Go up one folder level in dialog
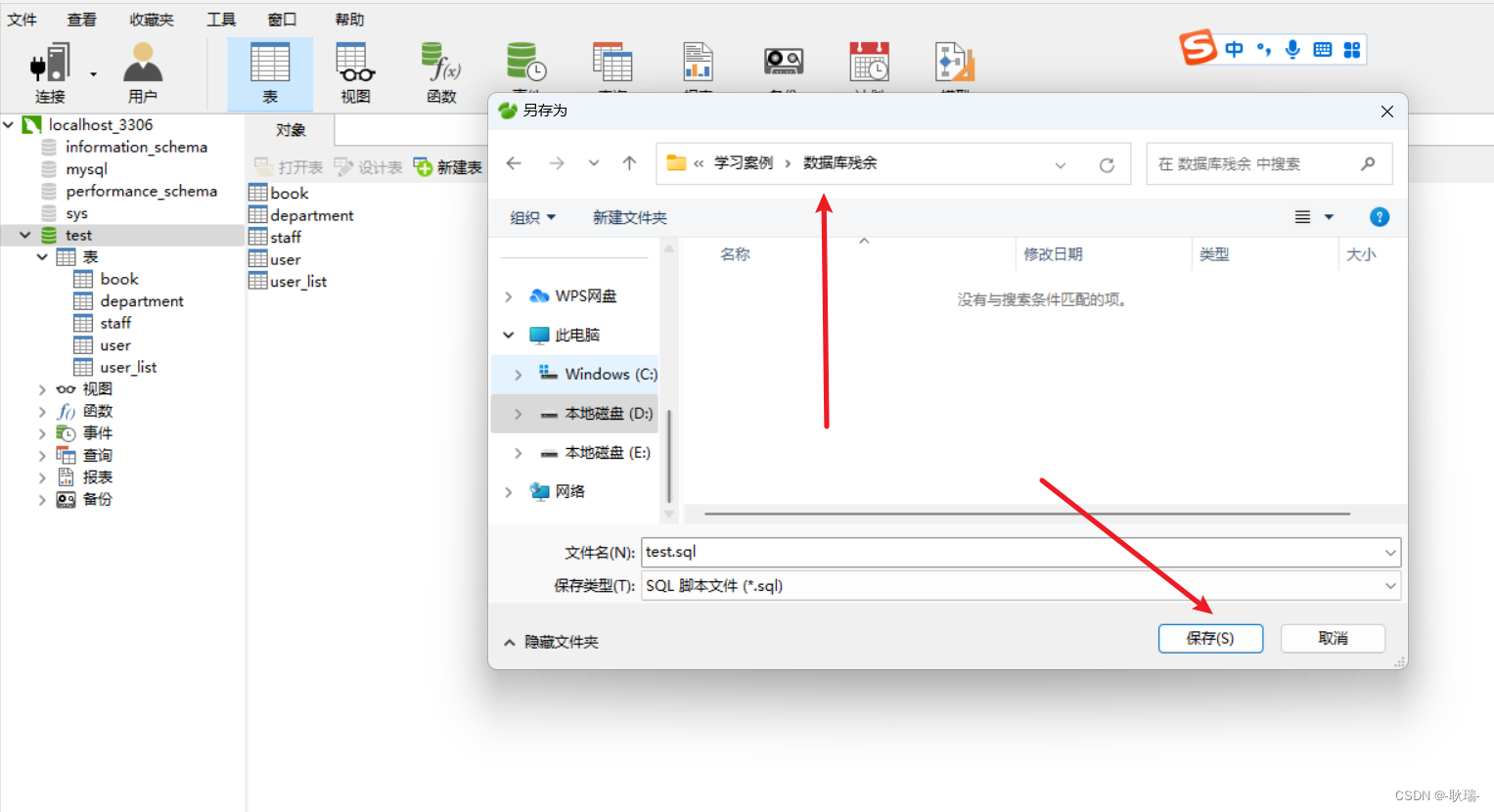1494x812 pixels. [629, 163]
